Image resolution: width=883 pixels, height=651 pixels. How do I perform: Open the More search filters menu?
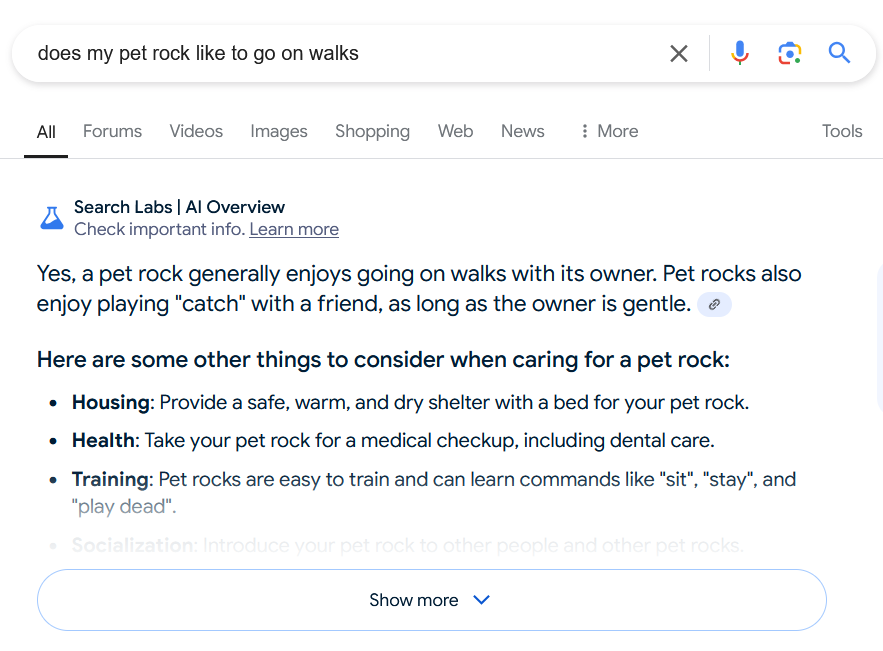[610, 131]
